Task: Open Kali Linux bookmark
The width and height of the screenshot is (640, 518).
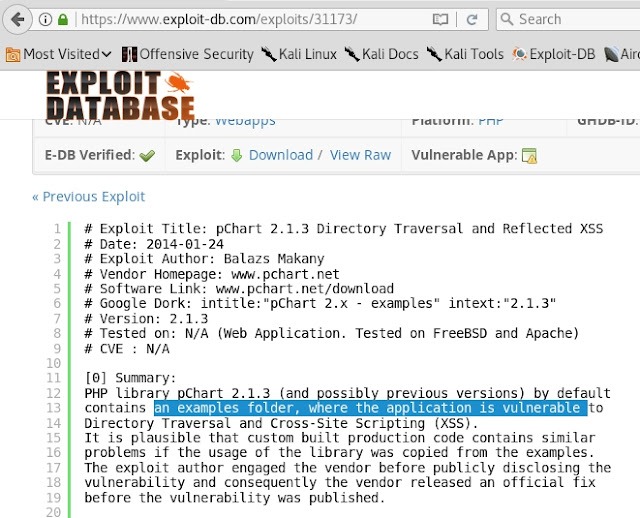Action: tap(299, 54)
